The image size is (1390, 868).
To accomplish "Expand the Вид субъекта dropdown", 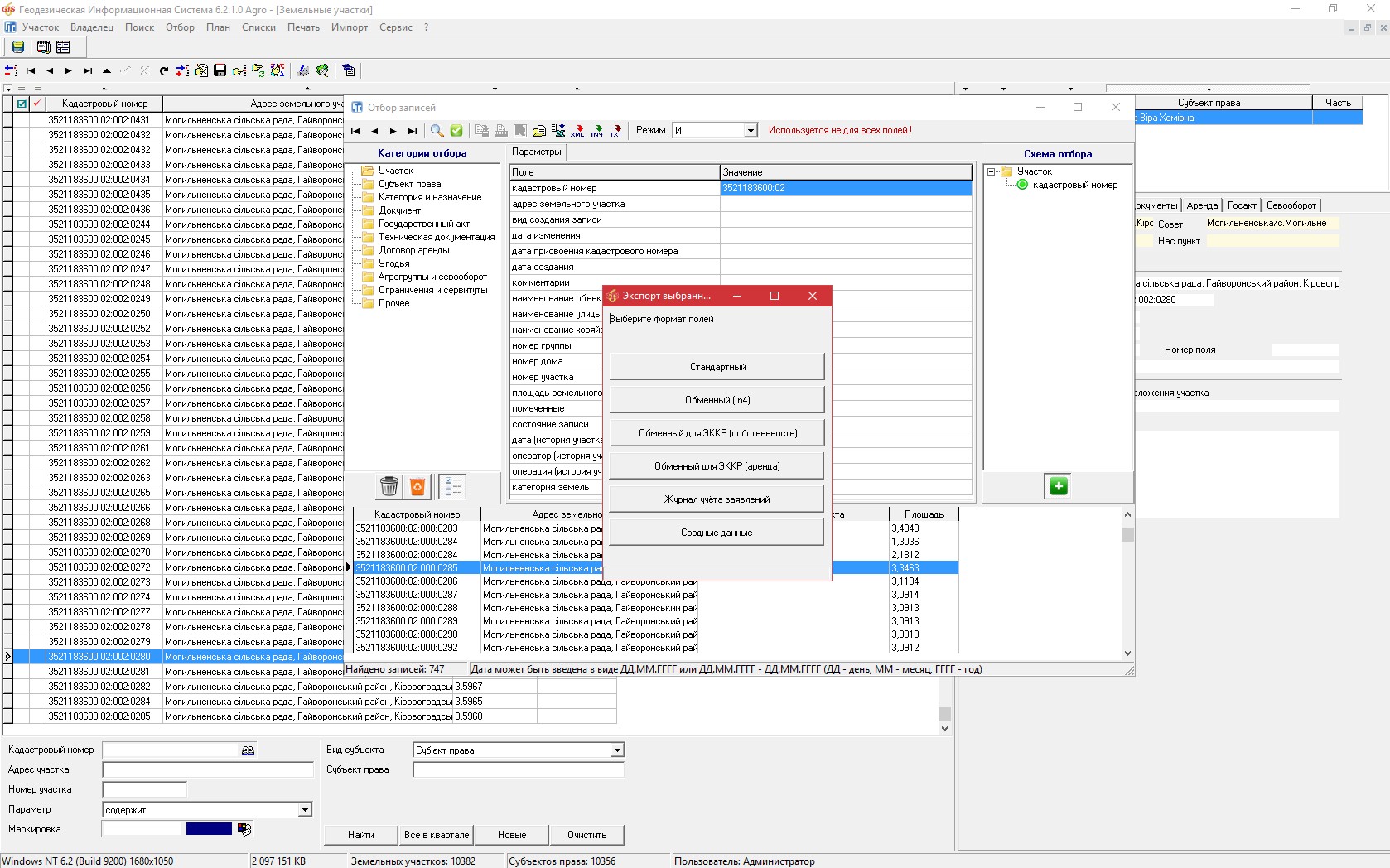I will click(x=616, y=750).
